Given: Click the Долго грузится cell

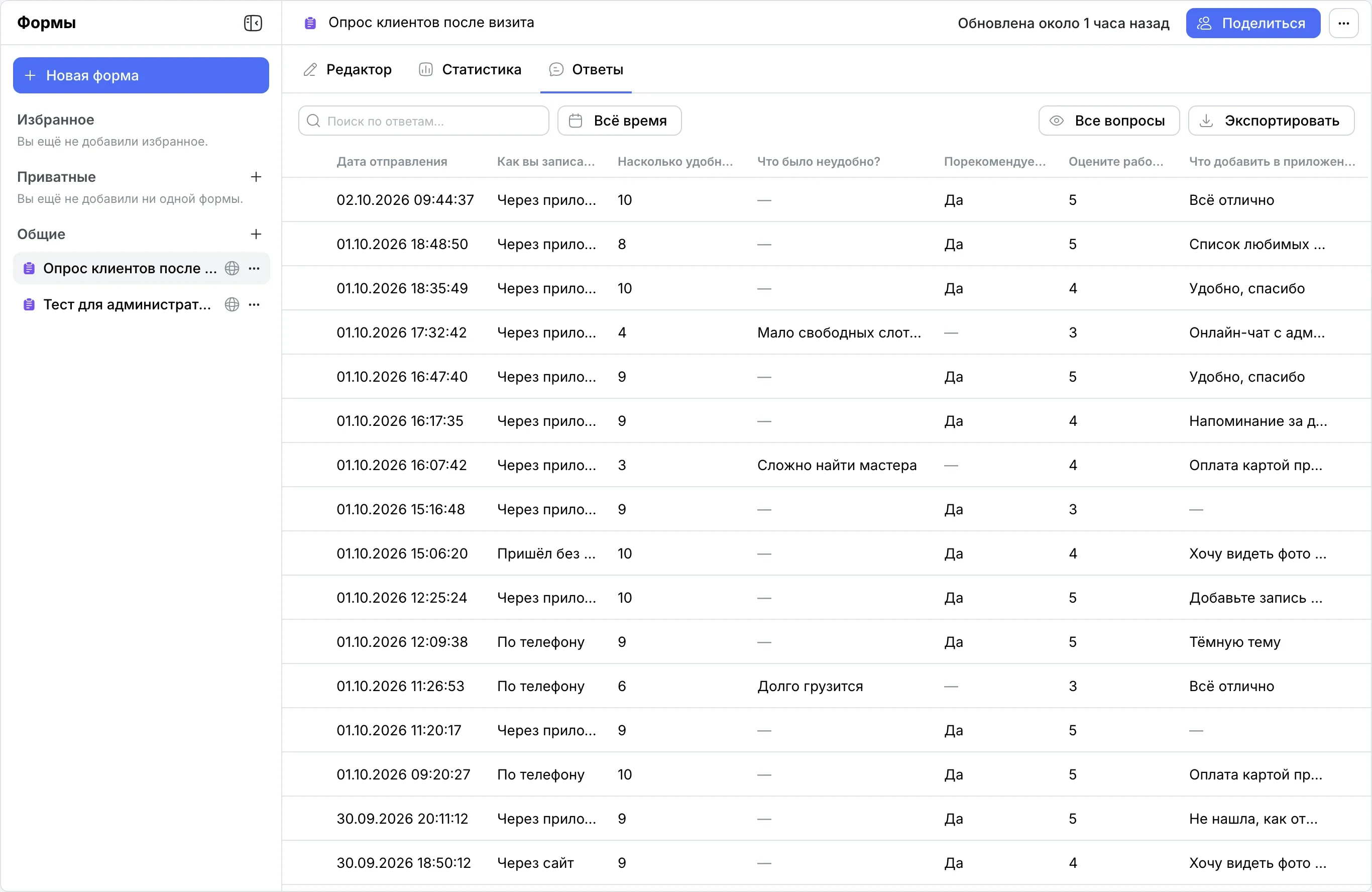Looking at the screenshot, I should [810, 686].
